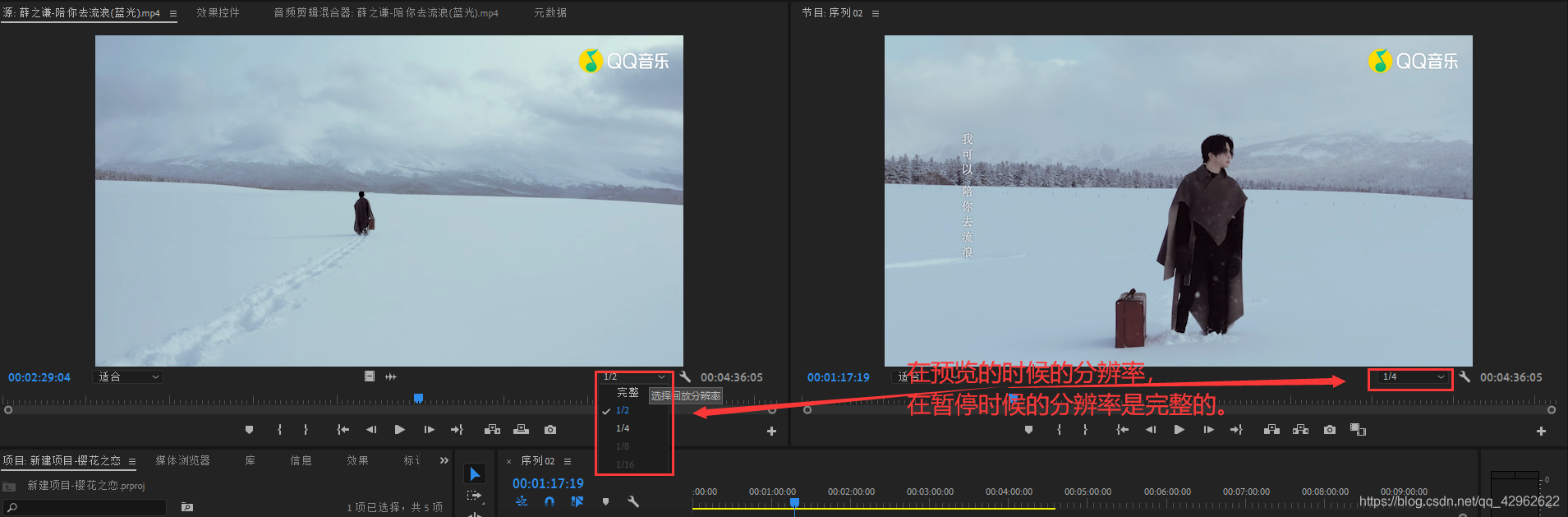Open source panel hamburger menu
The image size is (1568, 517).
173,13
